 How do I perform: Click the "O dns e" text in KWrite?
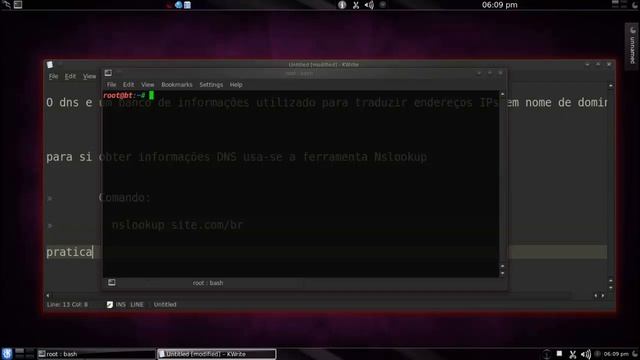(x=69, y=102)
